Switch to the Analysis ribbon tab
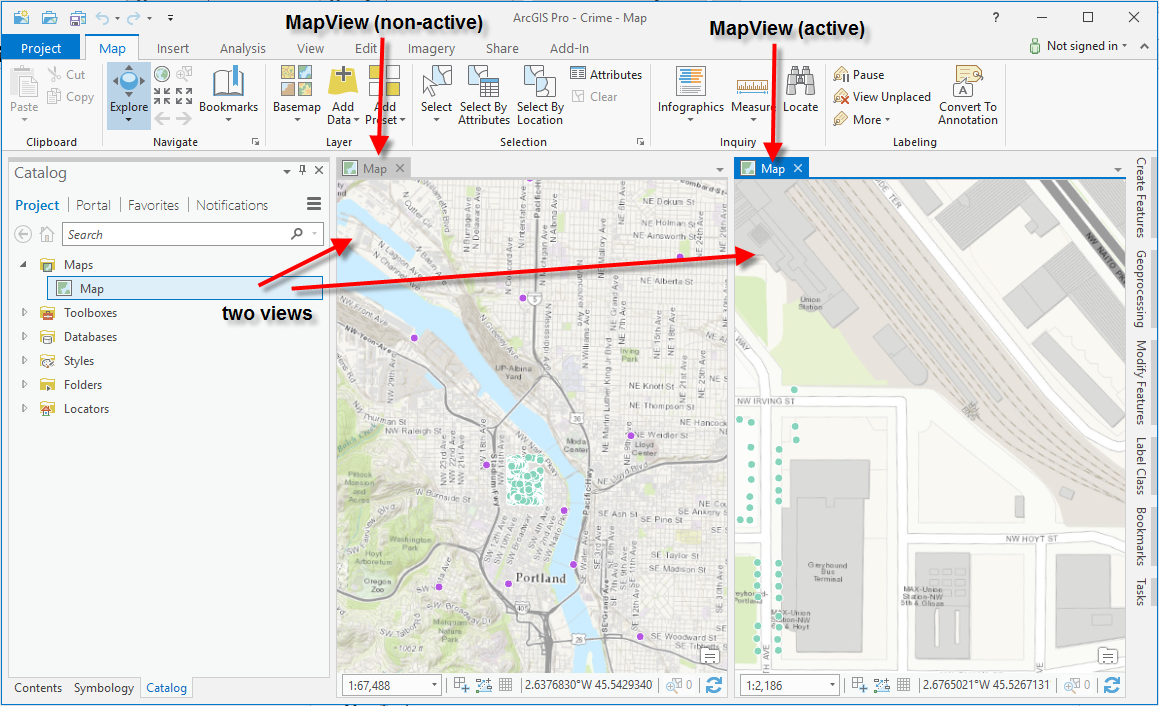The width and height of the screenshot is (1159, 706). (x=243, y=47)
